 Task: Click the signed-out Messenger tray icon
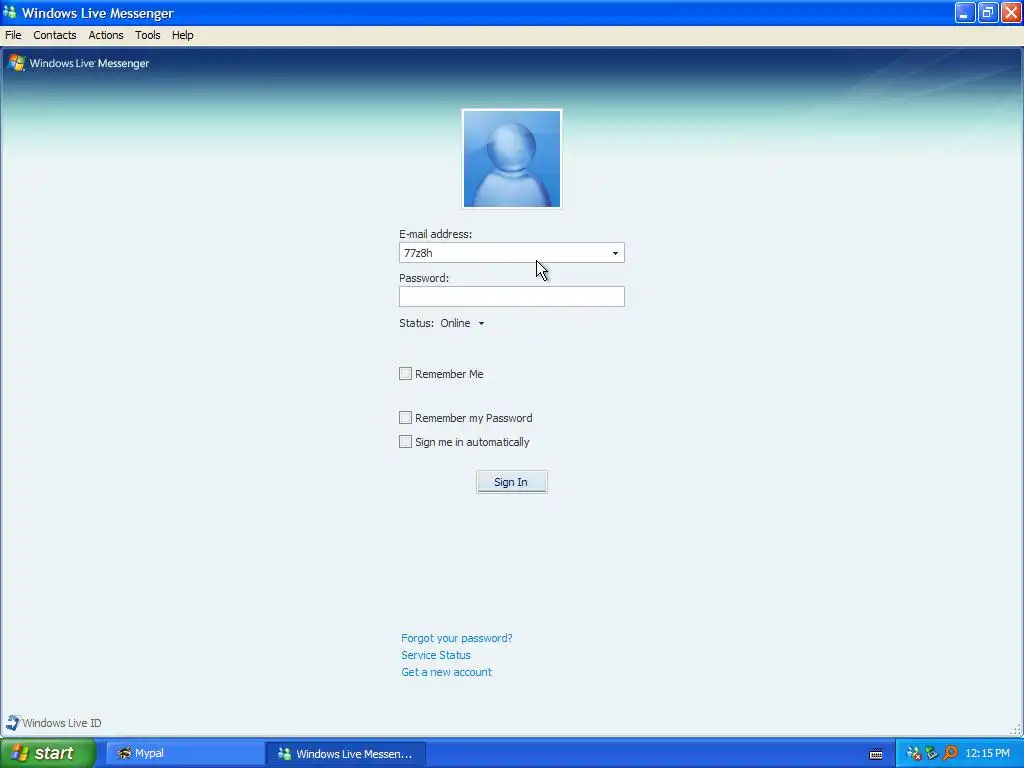(x=914, y=753)
